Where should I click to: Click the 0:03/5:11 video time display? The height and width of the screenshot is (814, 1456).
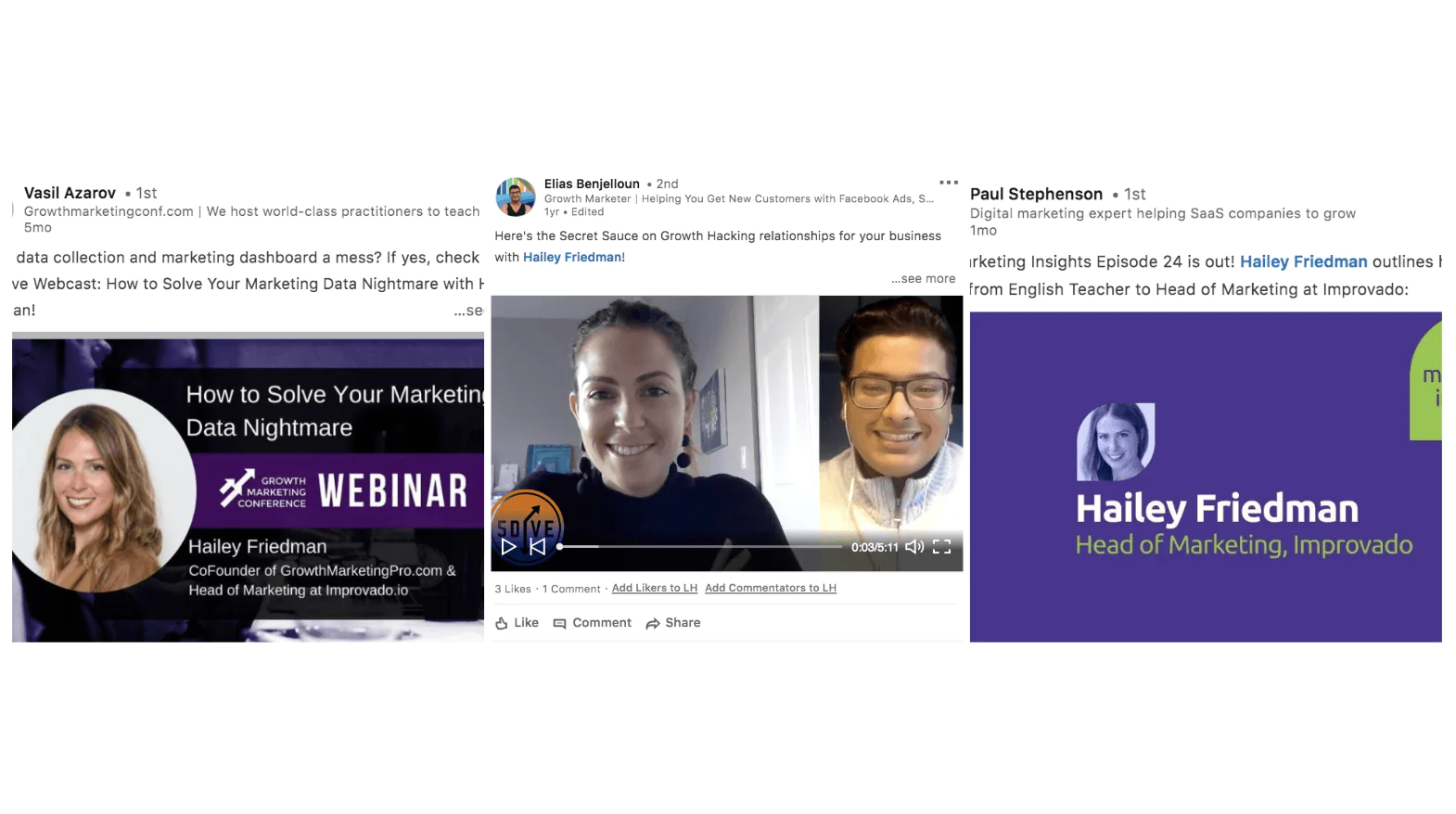(x=875, y=547)
